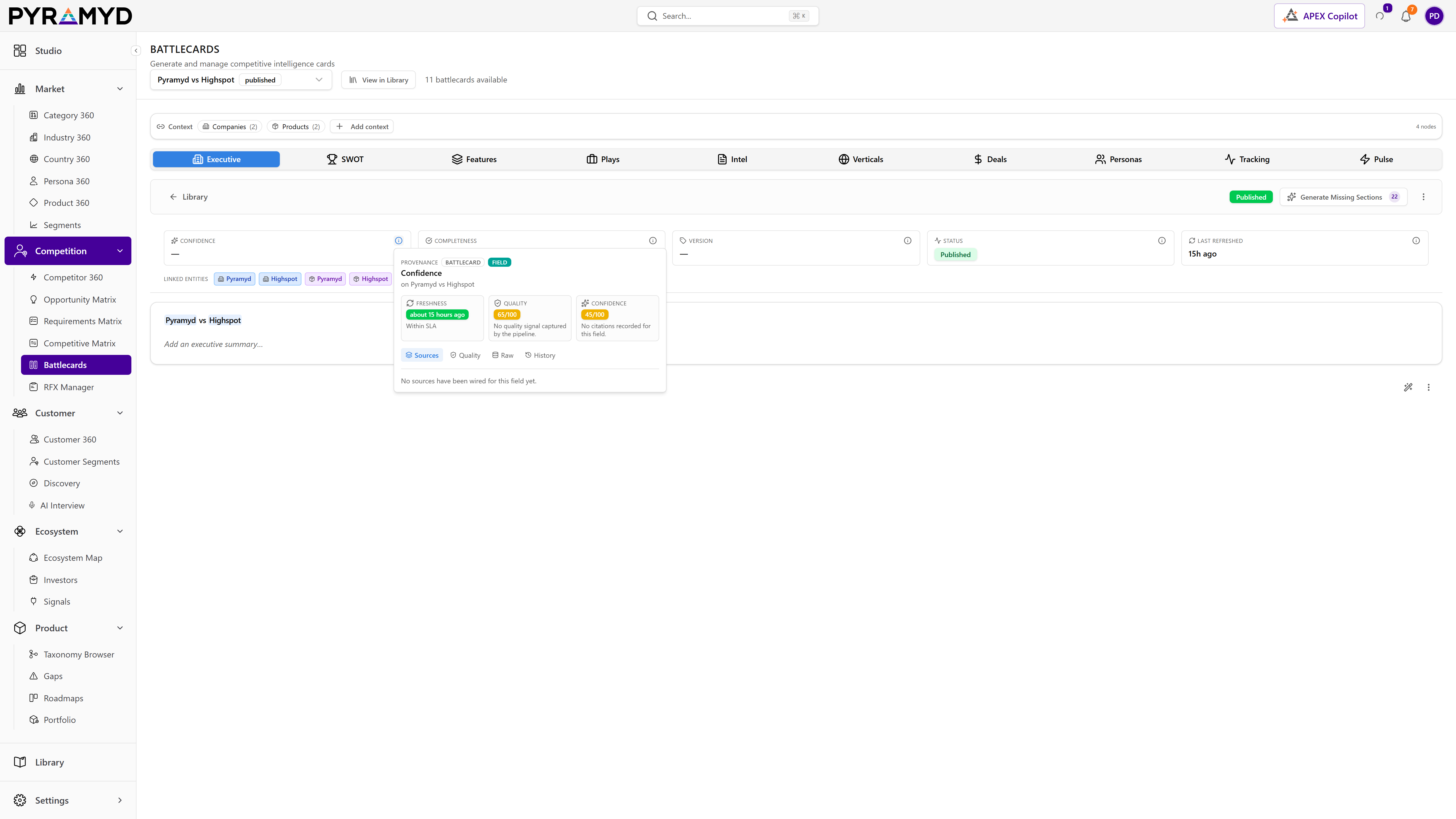Screen dimensions: 1456x819
Task: Click the Pyramyd vs Highspot card title
Action: [x=203, y=320]
